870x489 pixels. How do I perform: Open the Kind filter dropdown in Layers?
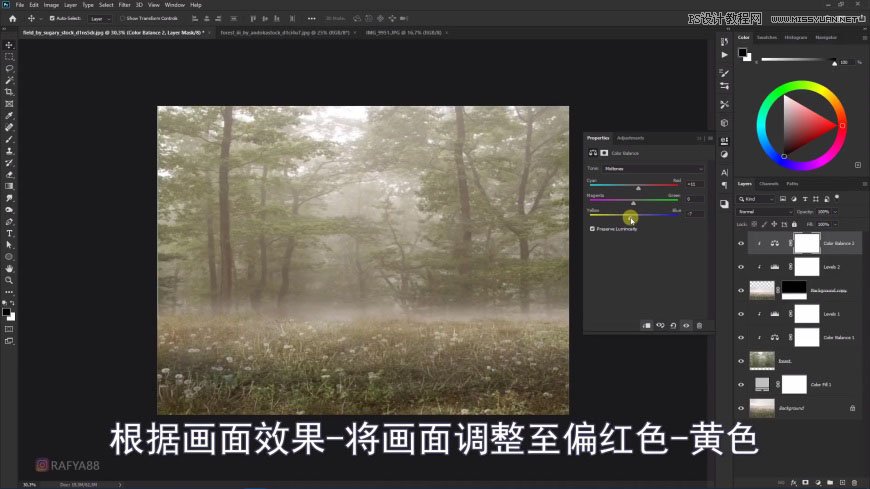coord(756,199)
